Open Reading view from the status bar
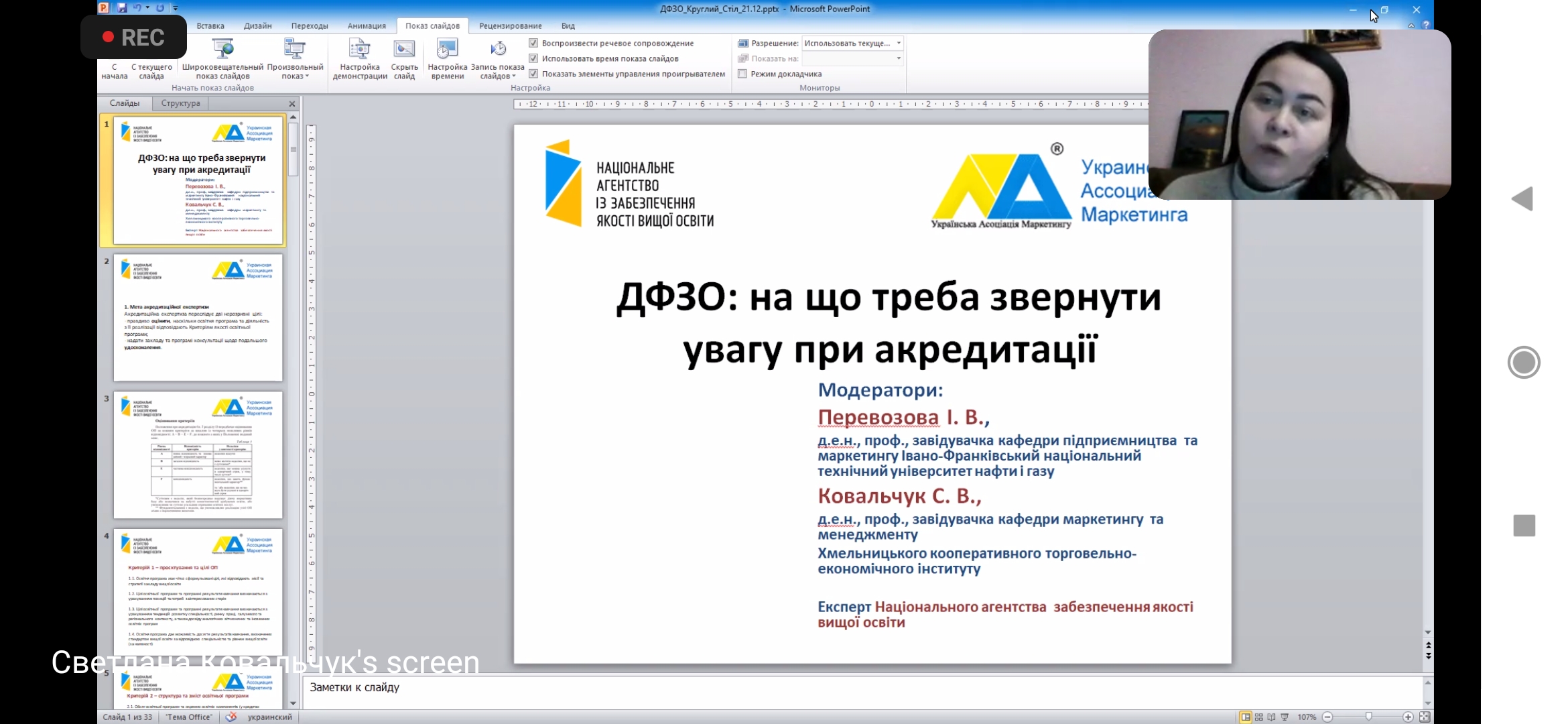The width and height of the screenshot is (1568, 724). click(x=1272, y=716)
